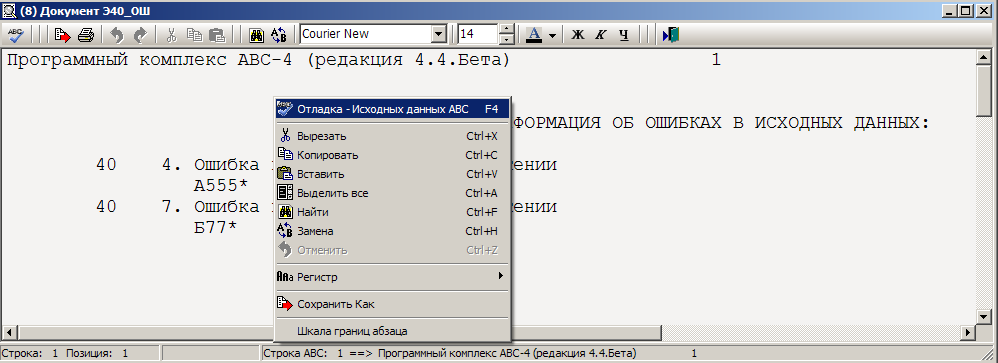
Task: Click the scissors cut toolbar icon
Action: point(171,34)
